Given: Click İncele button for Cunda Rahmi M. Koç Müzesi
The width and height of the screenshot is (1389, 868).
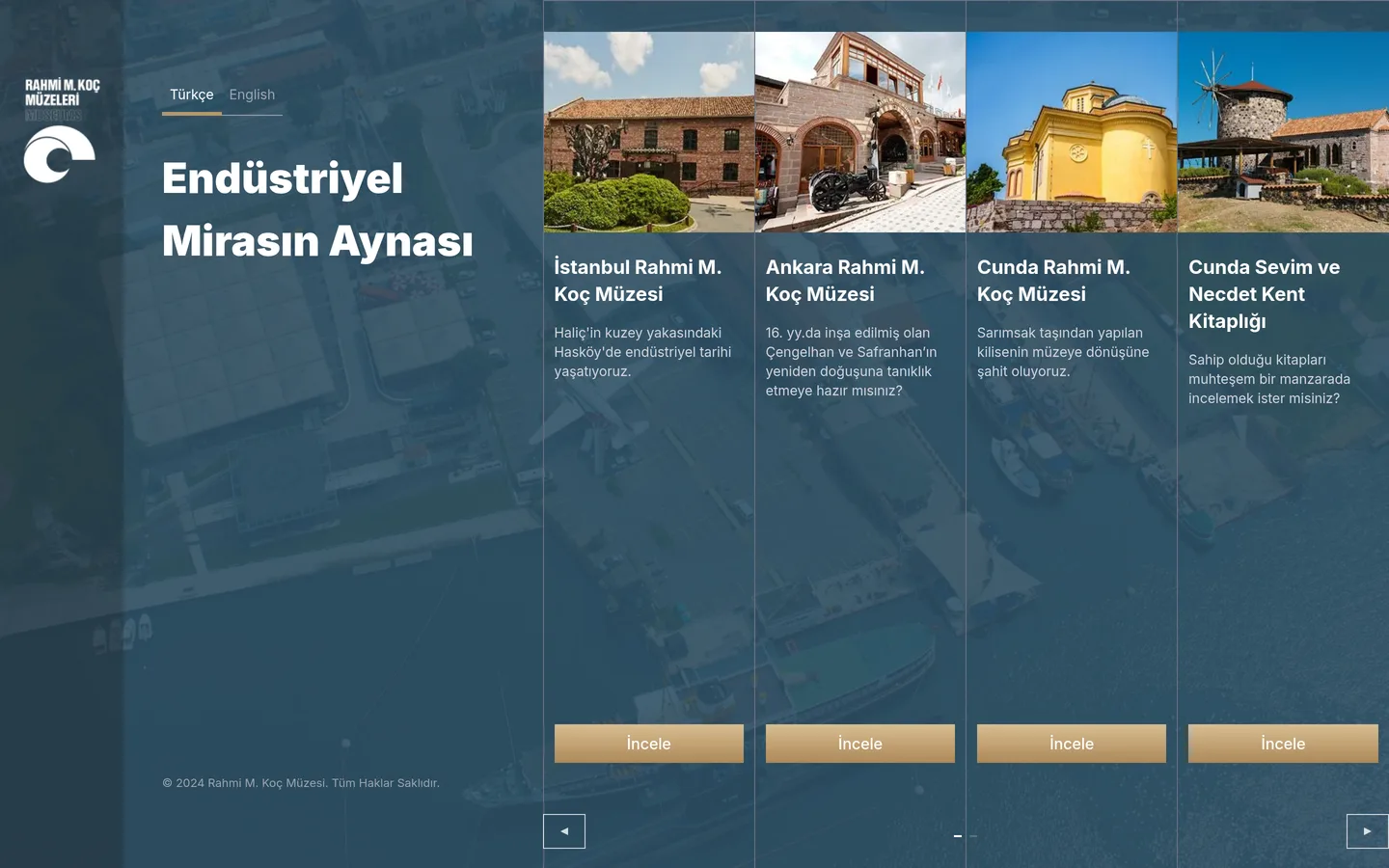Looking at the screenshot, I should click(1072, 744).
